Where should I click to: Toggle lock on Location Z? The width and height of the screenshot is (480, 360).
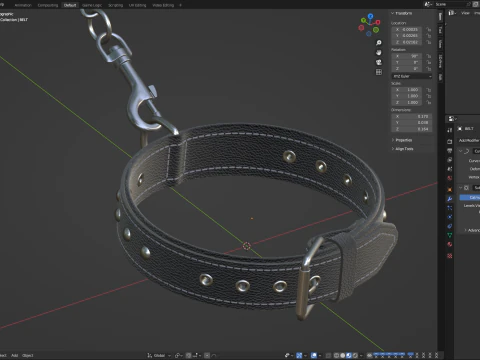(429, 42)
